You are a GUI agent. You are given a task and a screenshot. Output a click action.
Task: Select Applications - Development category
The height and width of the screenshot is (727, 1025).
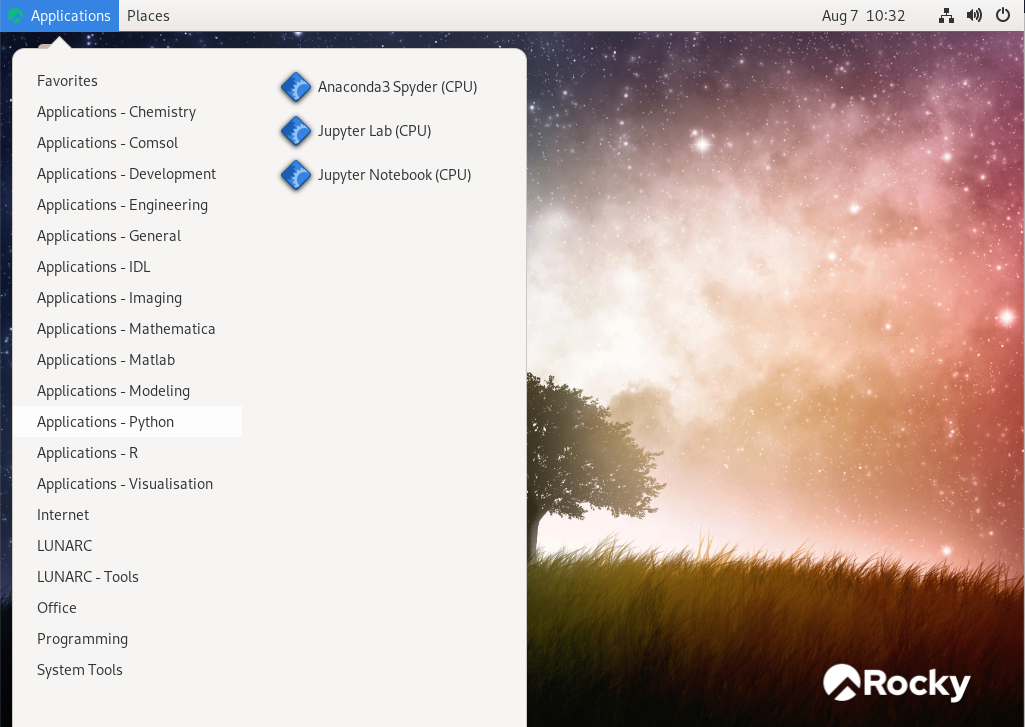click(127, 174)
